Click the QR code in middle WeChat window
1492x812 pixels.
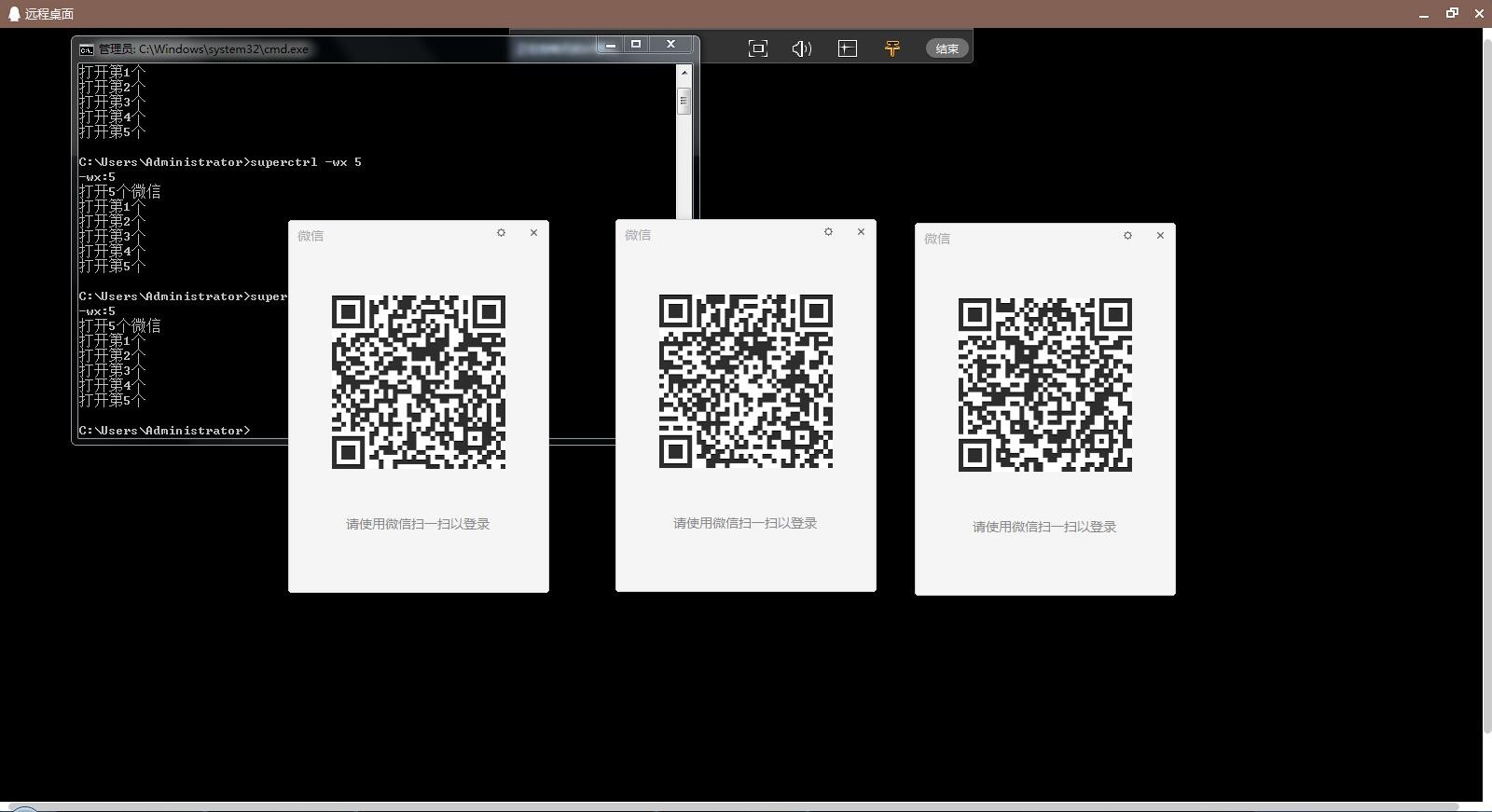coord(746,381)
